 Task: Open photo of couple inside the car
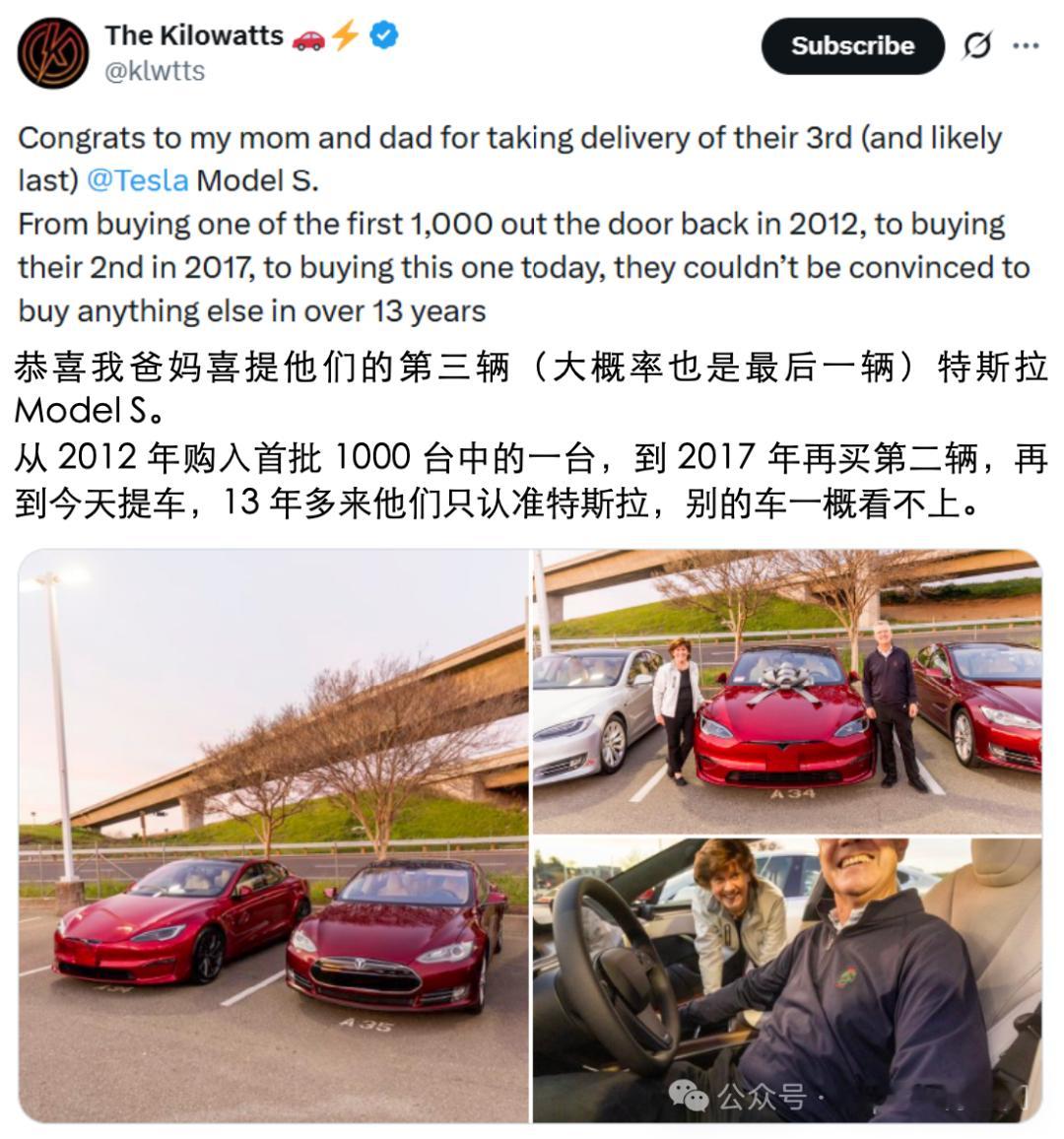(787, 980)
